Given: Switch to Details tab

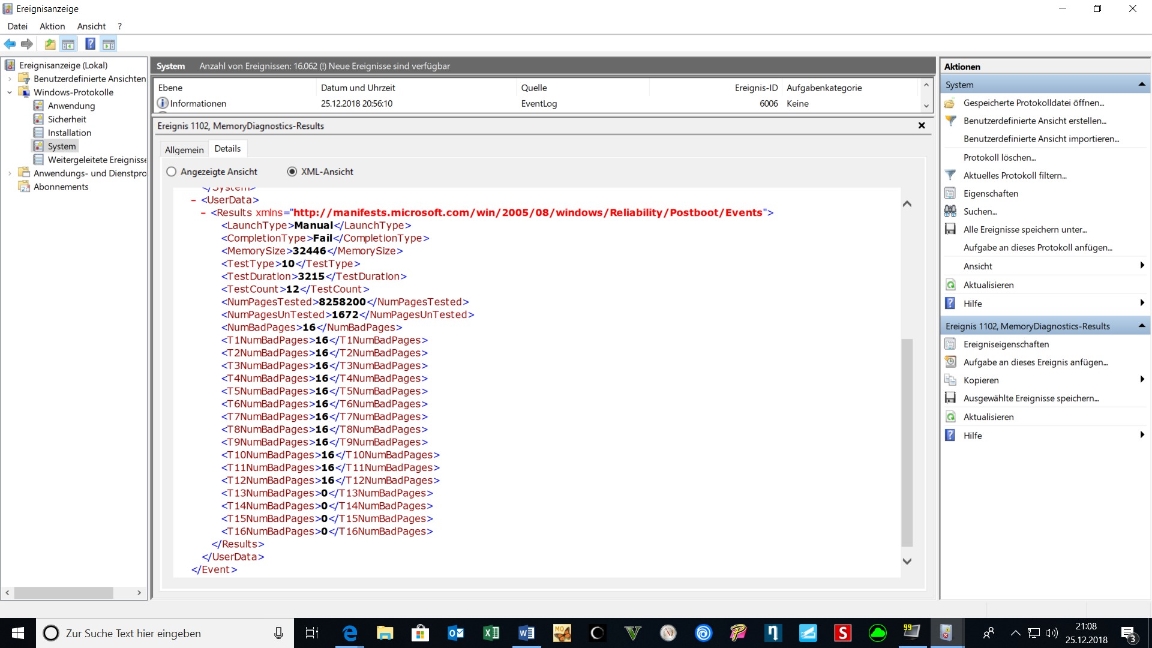Looking at the screenshot, I should [x=227, y=148].
